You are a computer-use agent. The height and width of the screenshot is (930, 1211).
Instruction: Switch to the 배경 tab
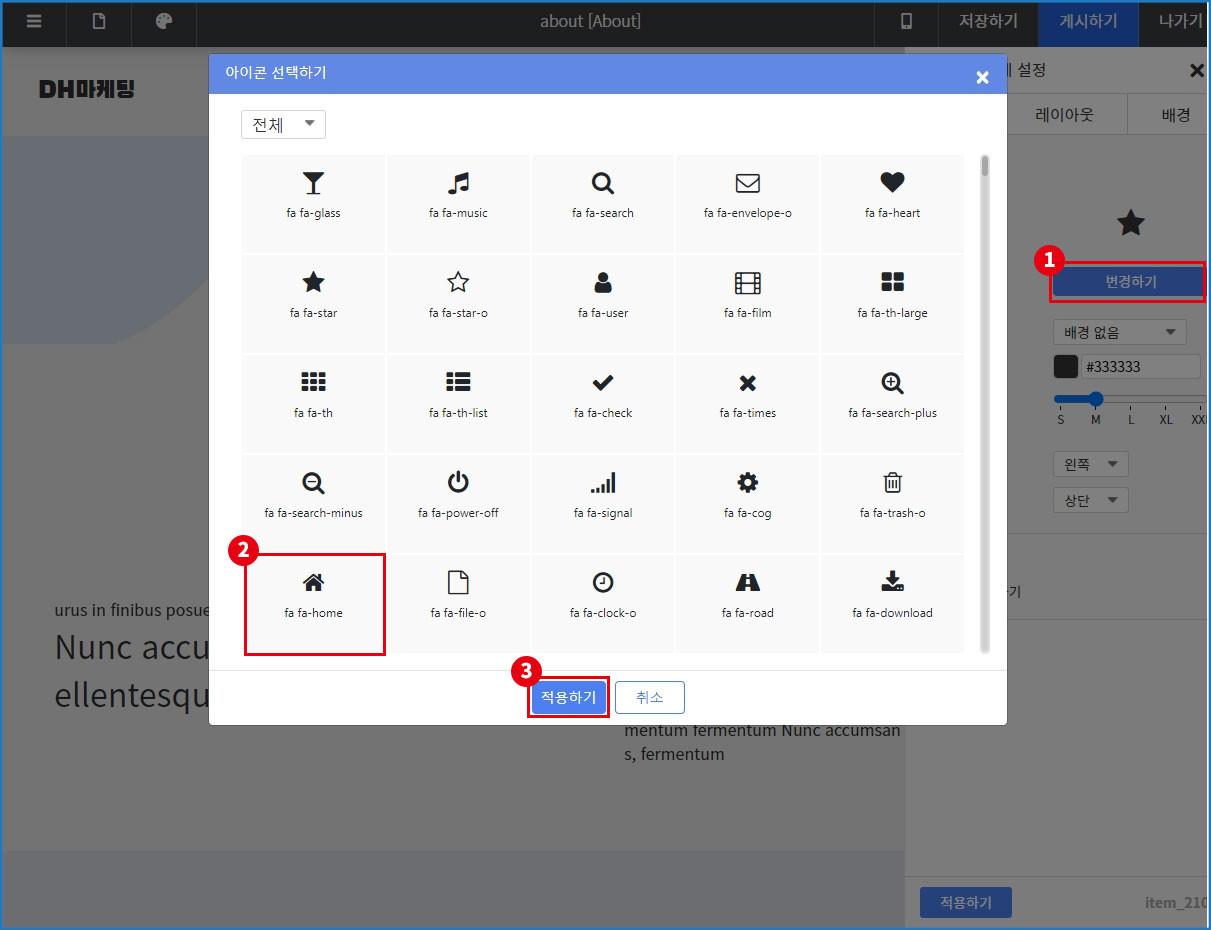point(1175,115)
